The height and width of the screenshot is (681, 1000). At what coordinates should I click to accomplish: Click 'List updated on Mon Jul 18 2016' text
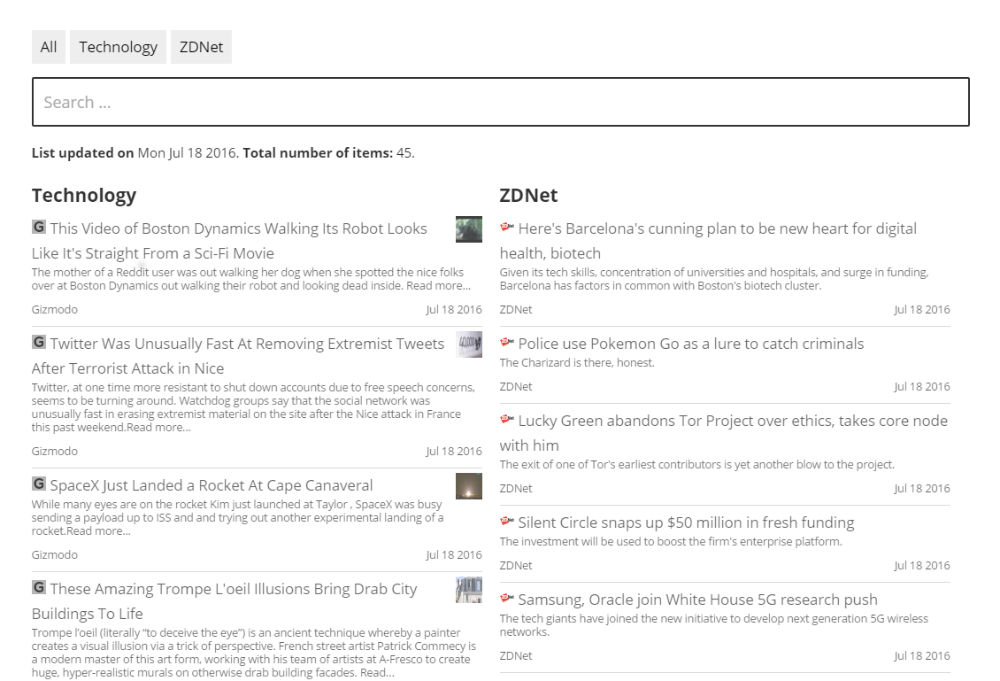pos(135,153)
